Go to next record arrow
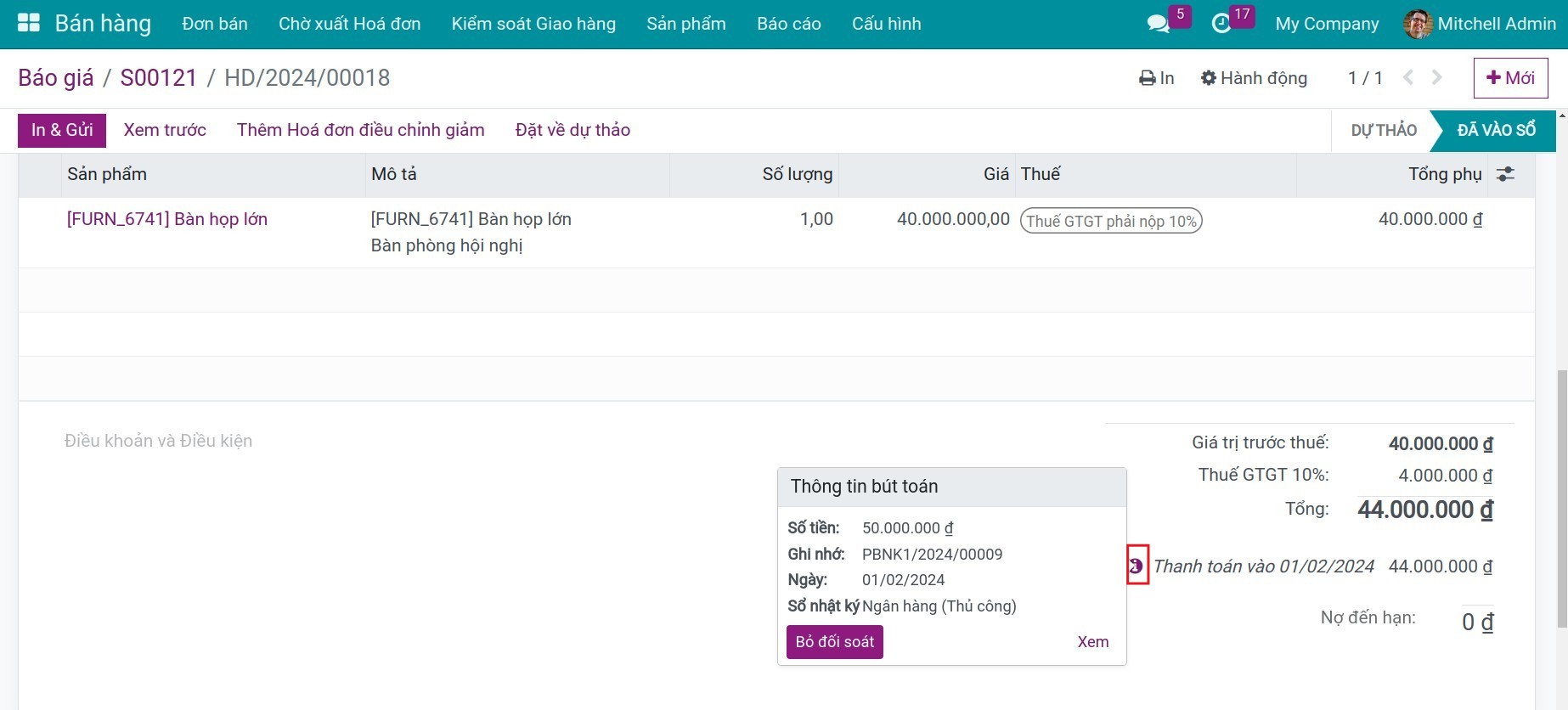This screenshot has width=1568, height=710. [x=1437, y=78]
